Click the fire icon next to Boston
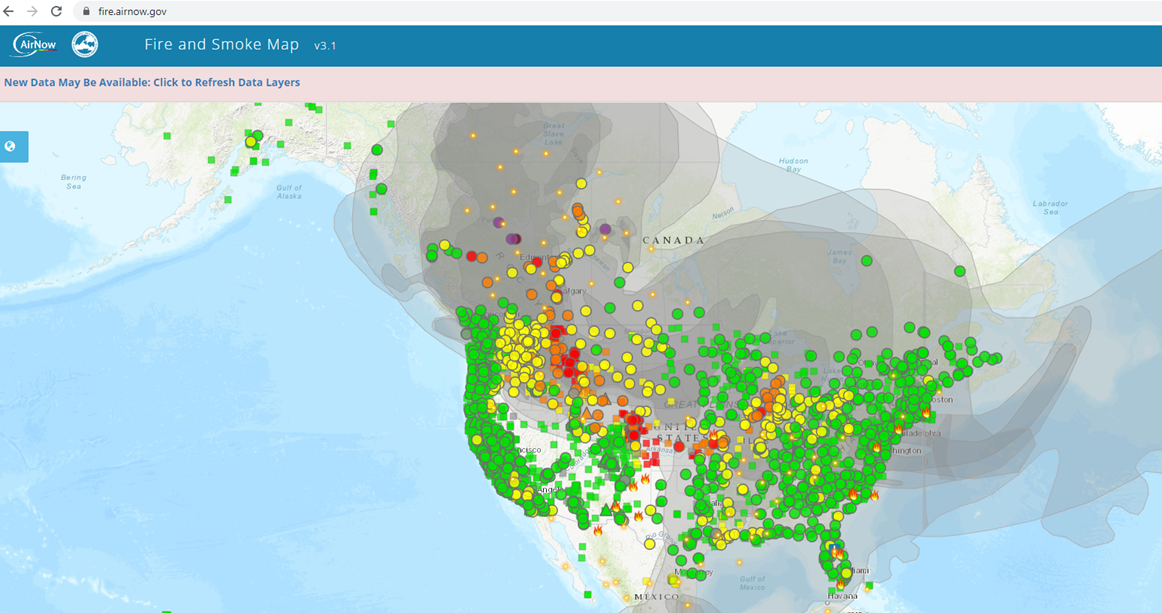Viewport: 1162px width, 613px height. [926, 411]
